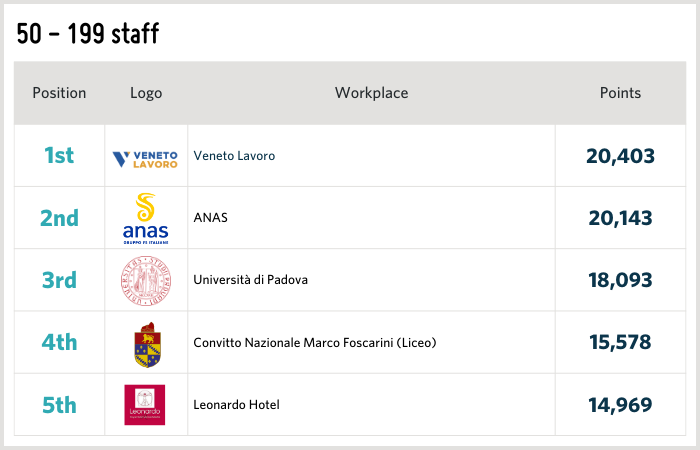Open the Veneto Lavoro workplace link
The height and width of the screenshot is (450, 700).
[x=234, y=156]
